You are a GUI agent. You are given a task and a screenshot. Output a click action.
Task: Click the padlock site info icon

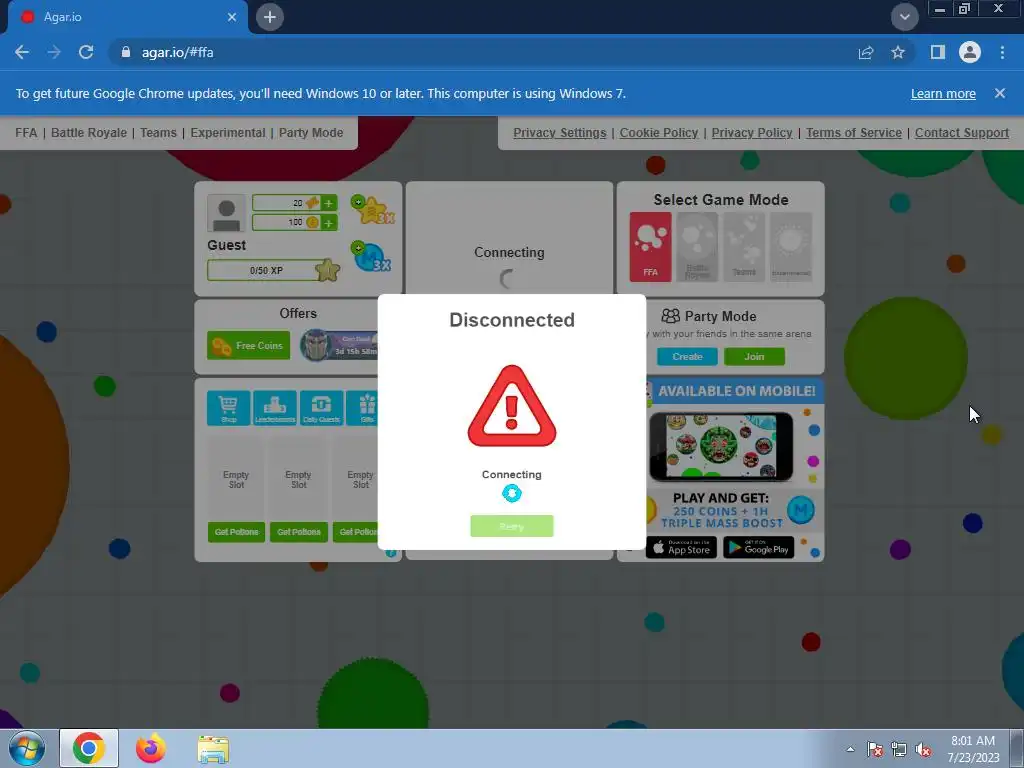[126, 52]
